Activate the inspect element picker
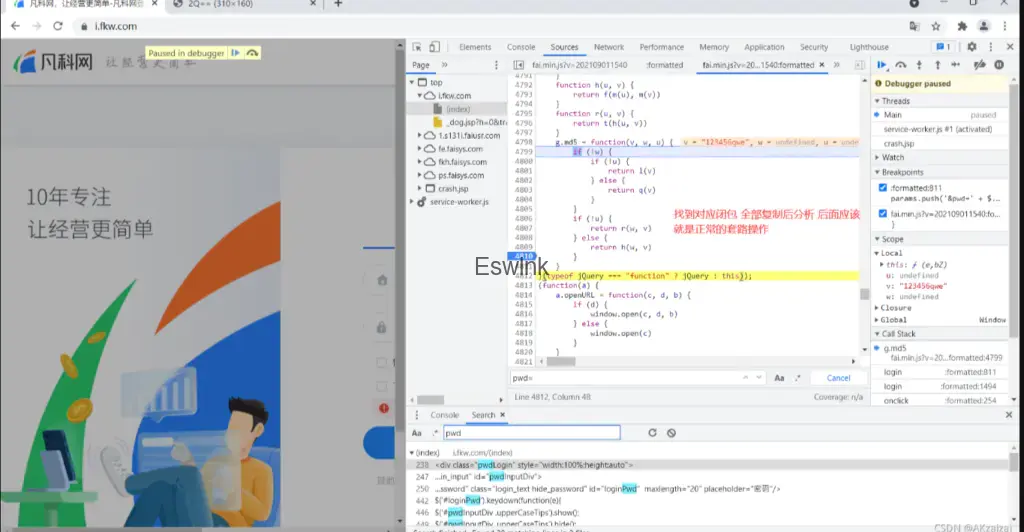 pos(416,47)
